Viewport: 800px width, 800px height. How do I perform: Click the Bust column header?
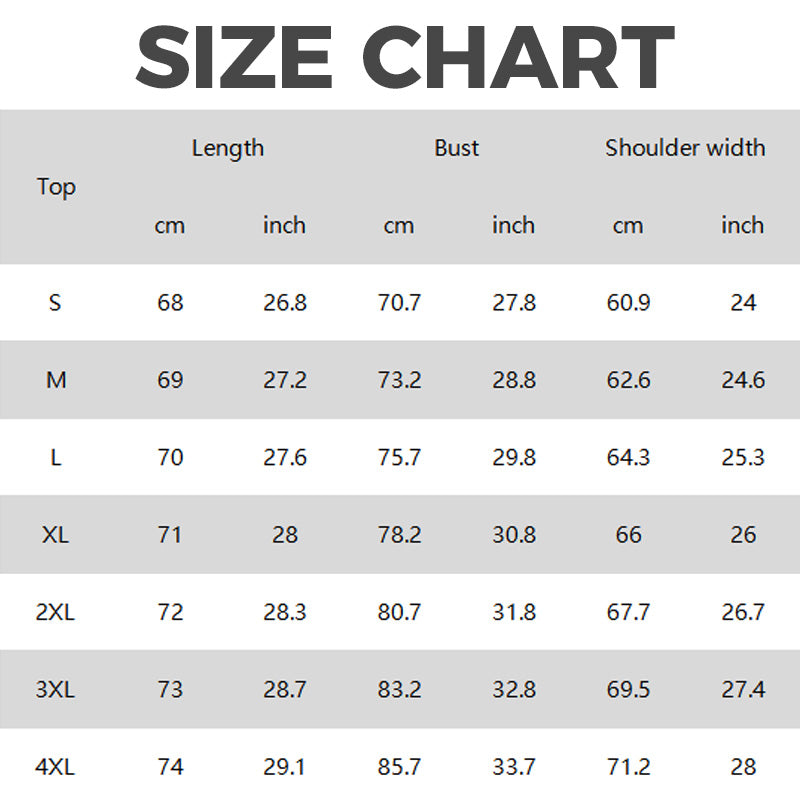click(457, 148)
